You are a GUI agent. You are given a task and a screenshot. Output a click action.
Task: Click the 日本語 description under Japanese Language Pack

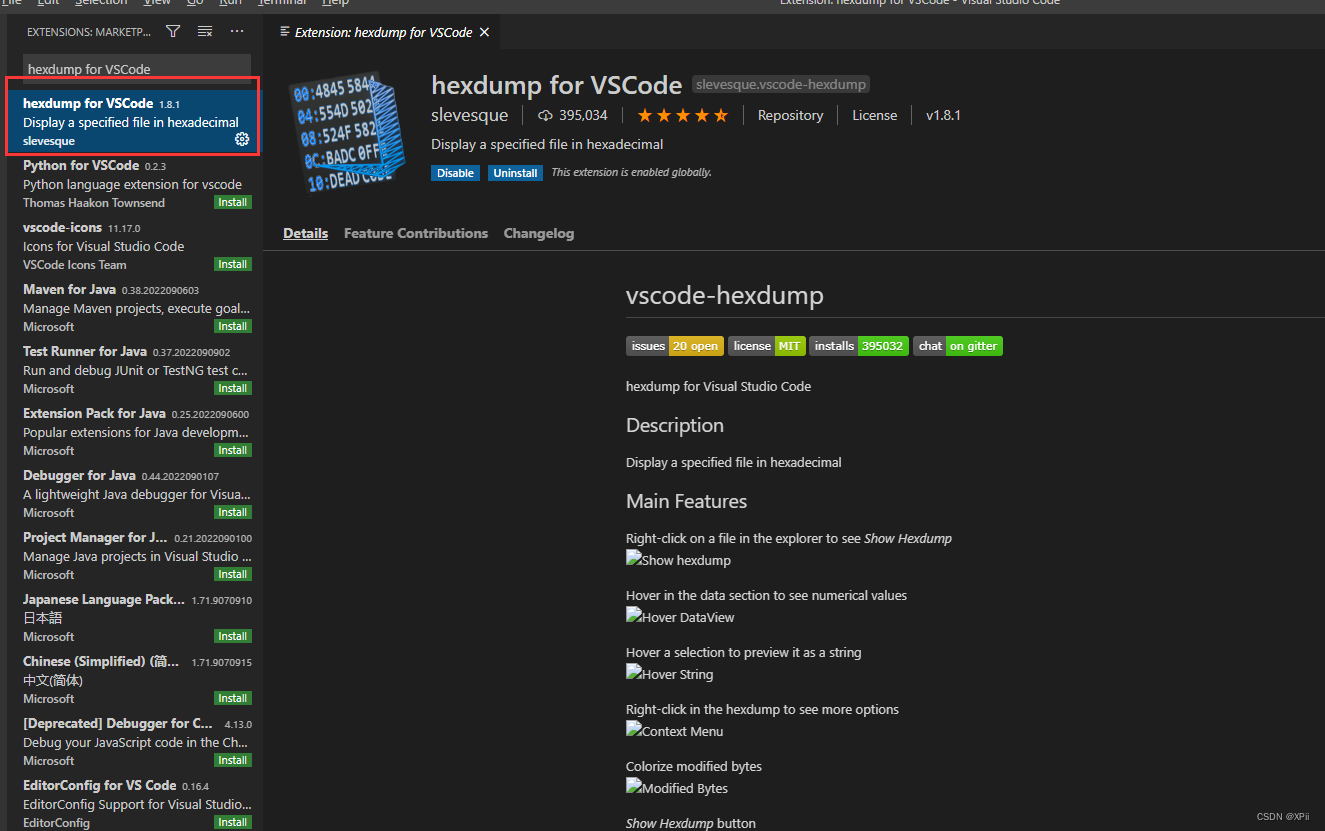(x=43, y=618)
